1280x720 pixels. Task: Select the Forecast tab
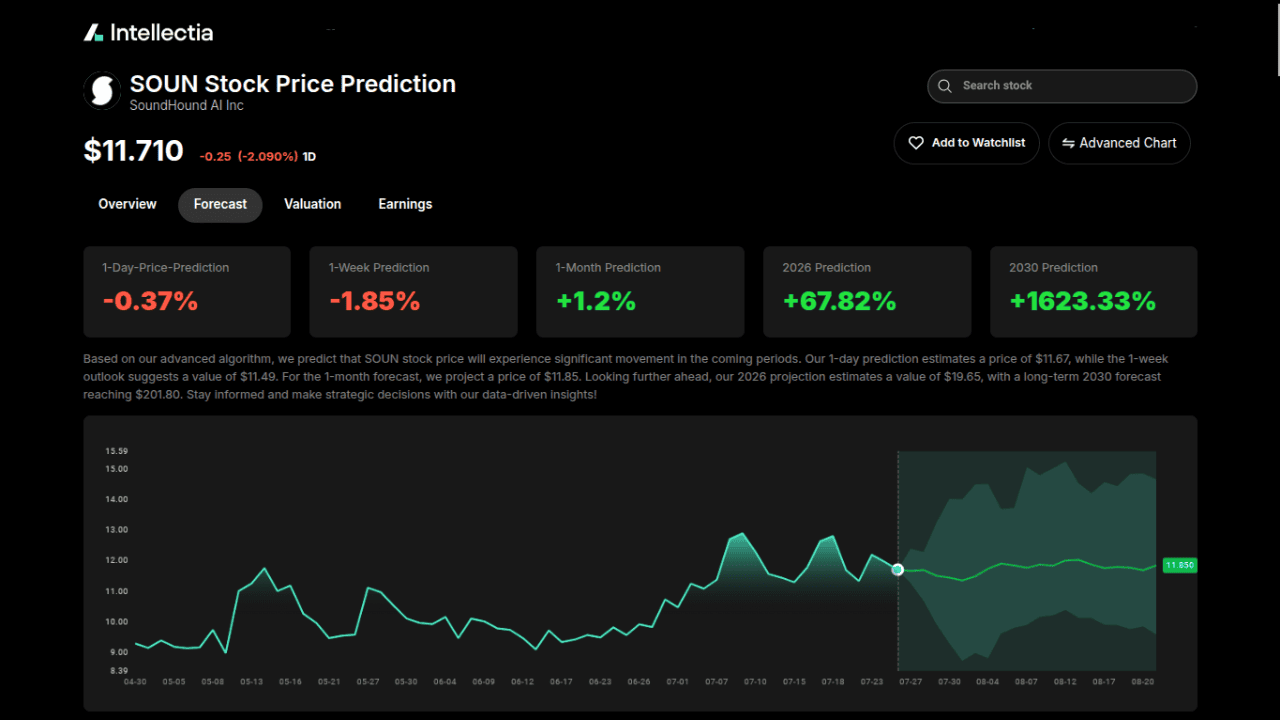[220, 204]
